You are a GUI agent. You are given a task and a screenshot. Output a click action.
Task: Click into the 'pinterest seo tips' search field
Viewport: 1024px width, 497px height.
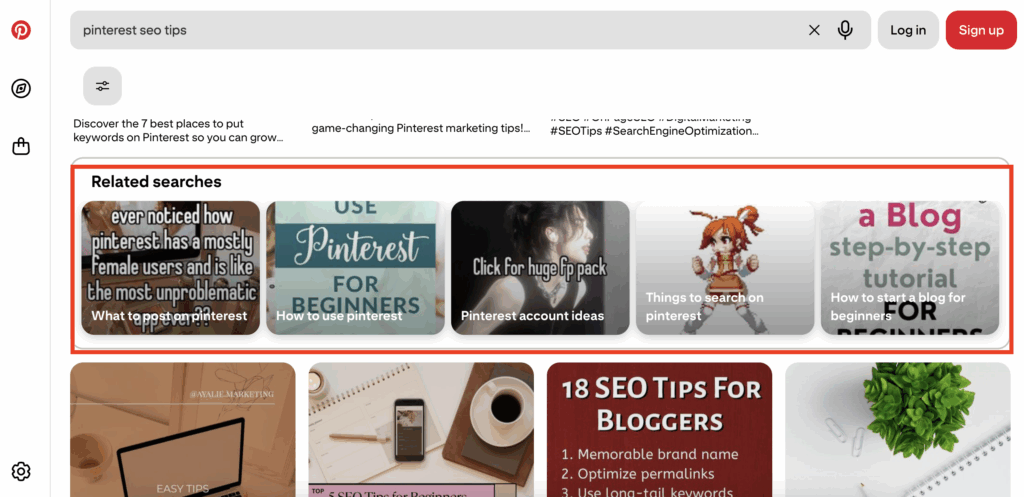(438, 30)
